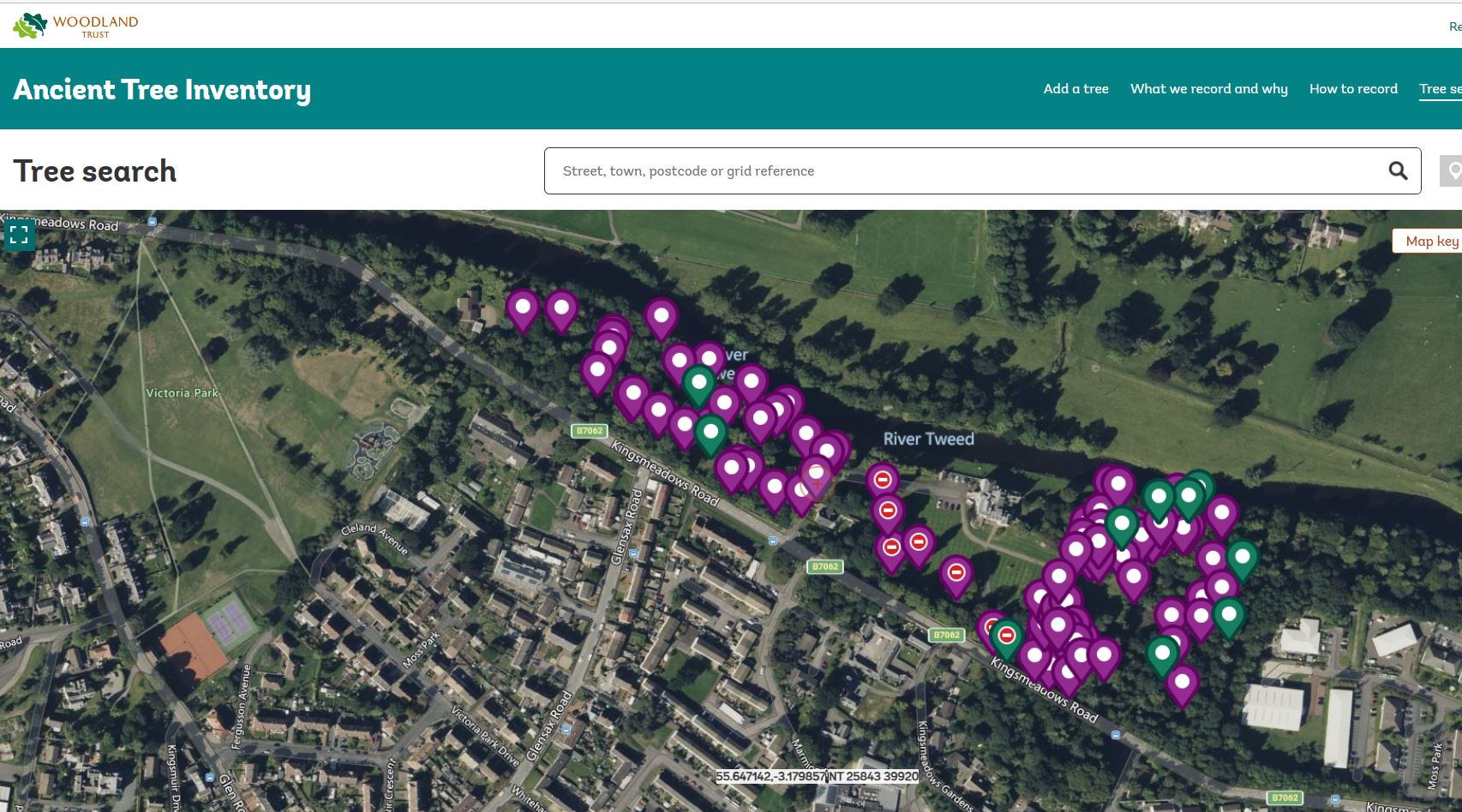Open the Add a tree page
The height and width of the screenshot is (812, 1462).
[x=1076, y=89]
